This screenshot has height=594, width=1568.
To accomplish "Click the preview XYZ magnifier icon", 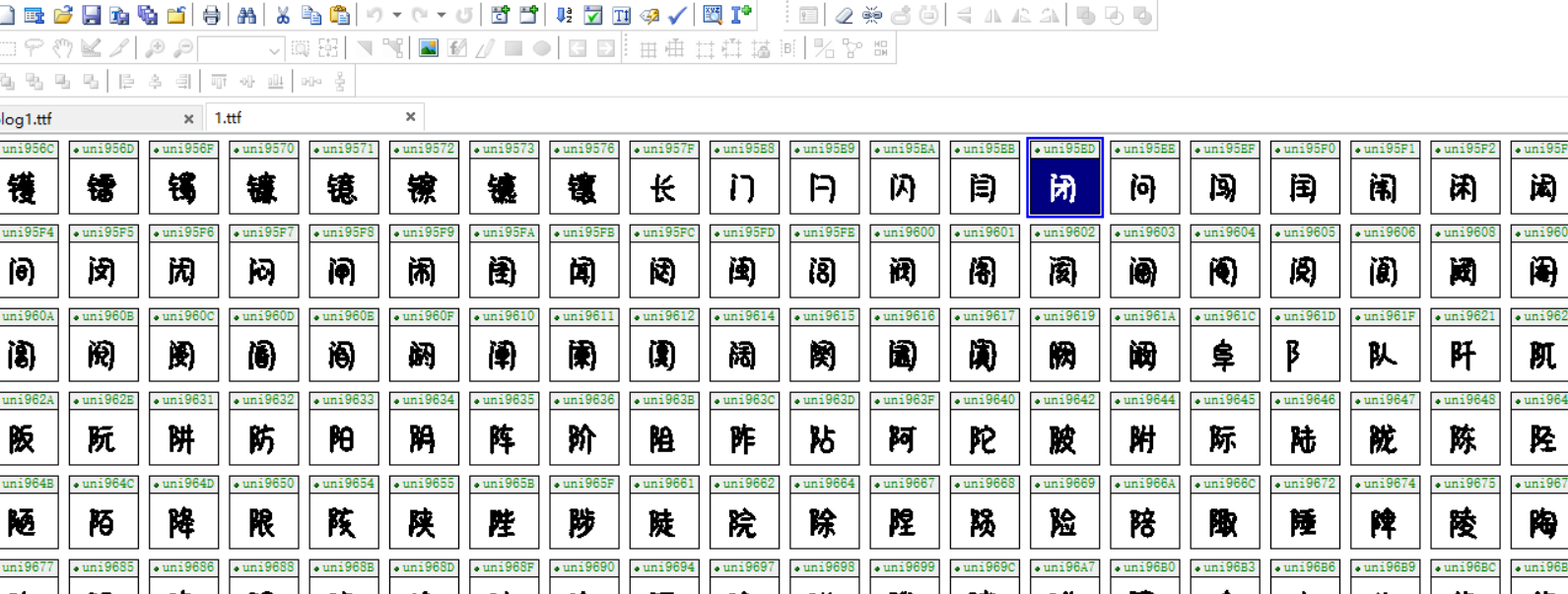I will (x=712, y=15).
